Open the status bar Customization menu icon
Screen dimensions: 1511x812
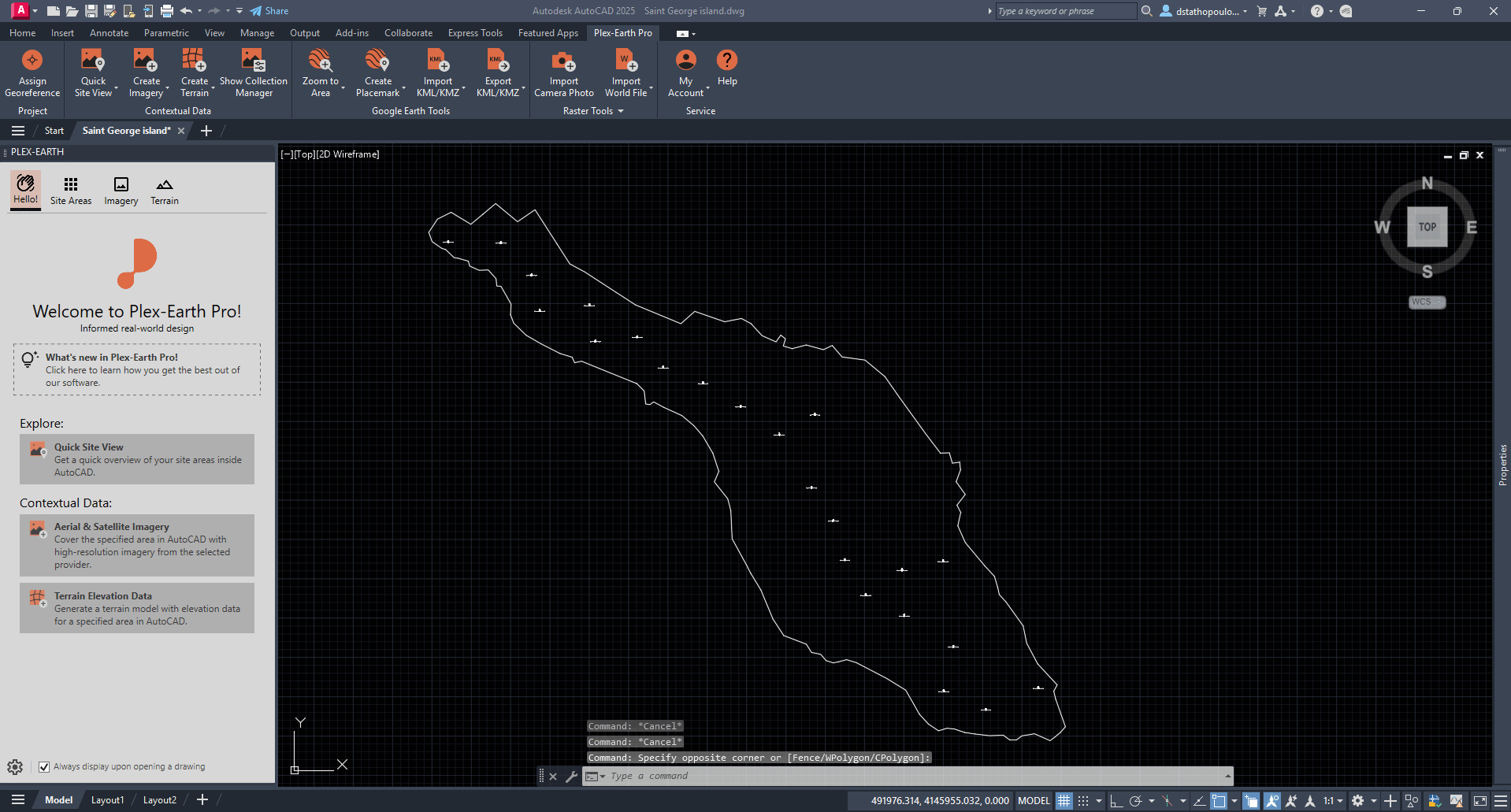[x=1501, y=801]
